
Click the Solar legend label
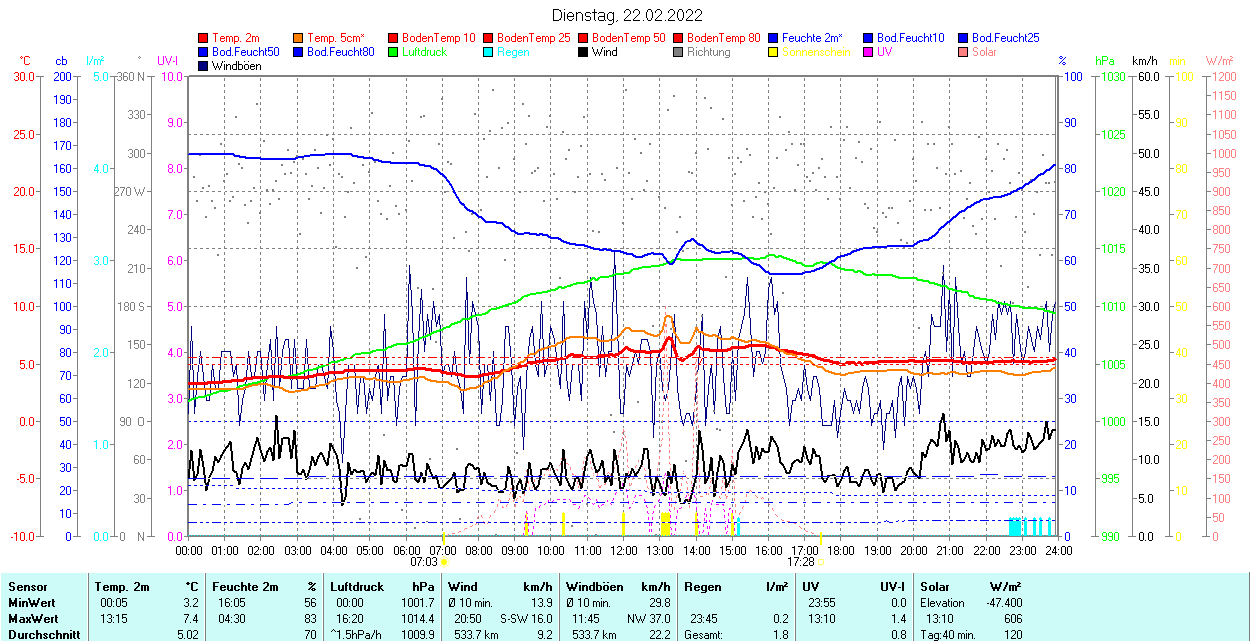pyautogui.click(x=984, y=52)
